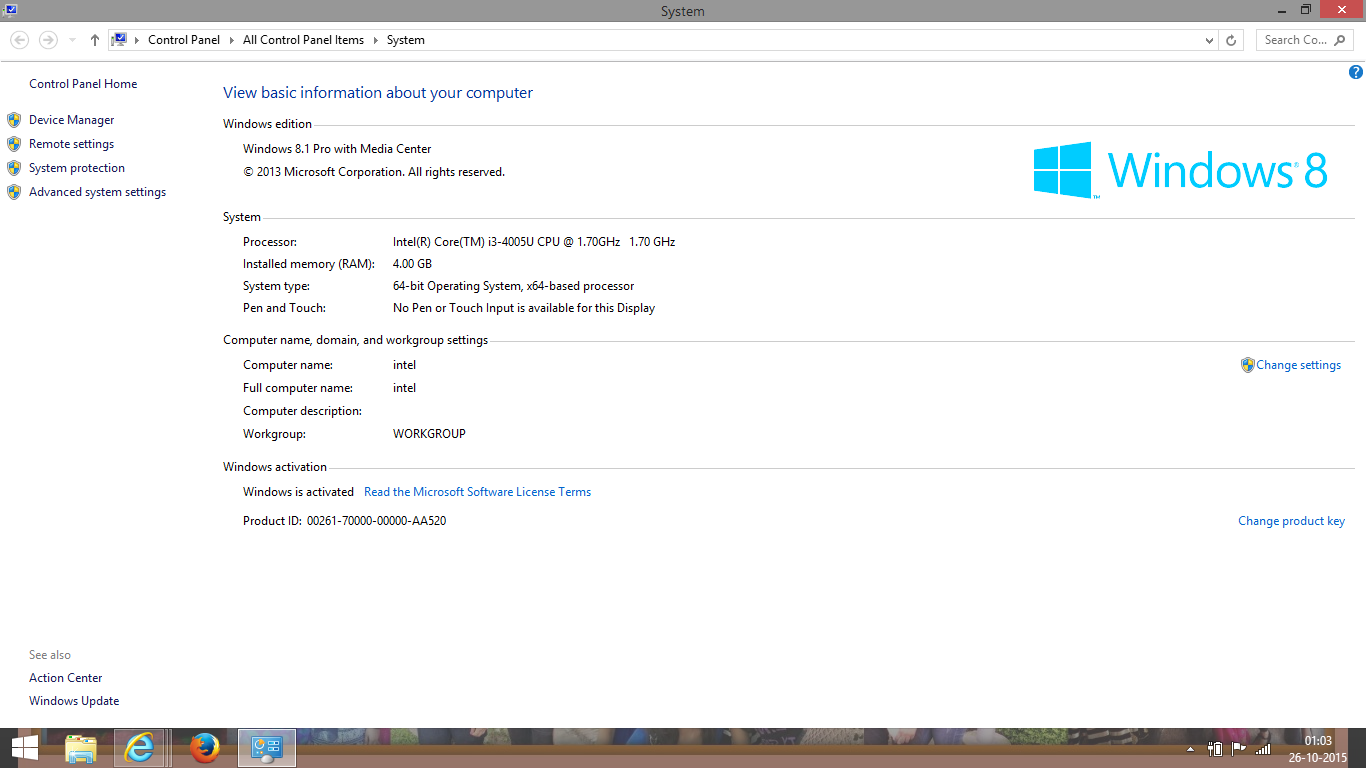Select Control Panel taskbar button
The height and width of the screenshot is (768, 1366).
(x=267, y=748)
